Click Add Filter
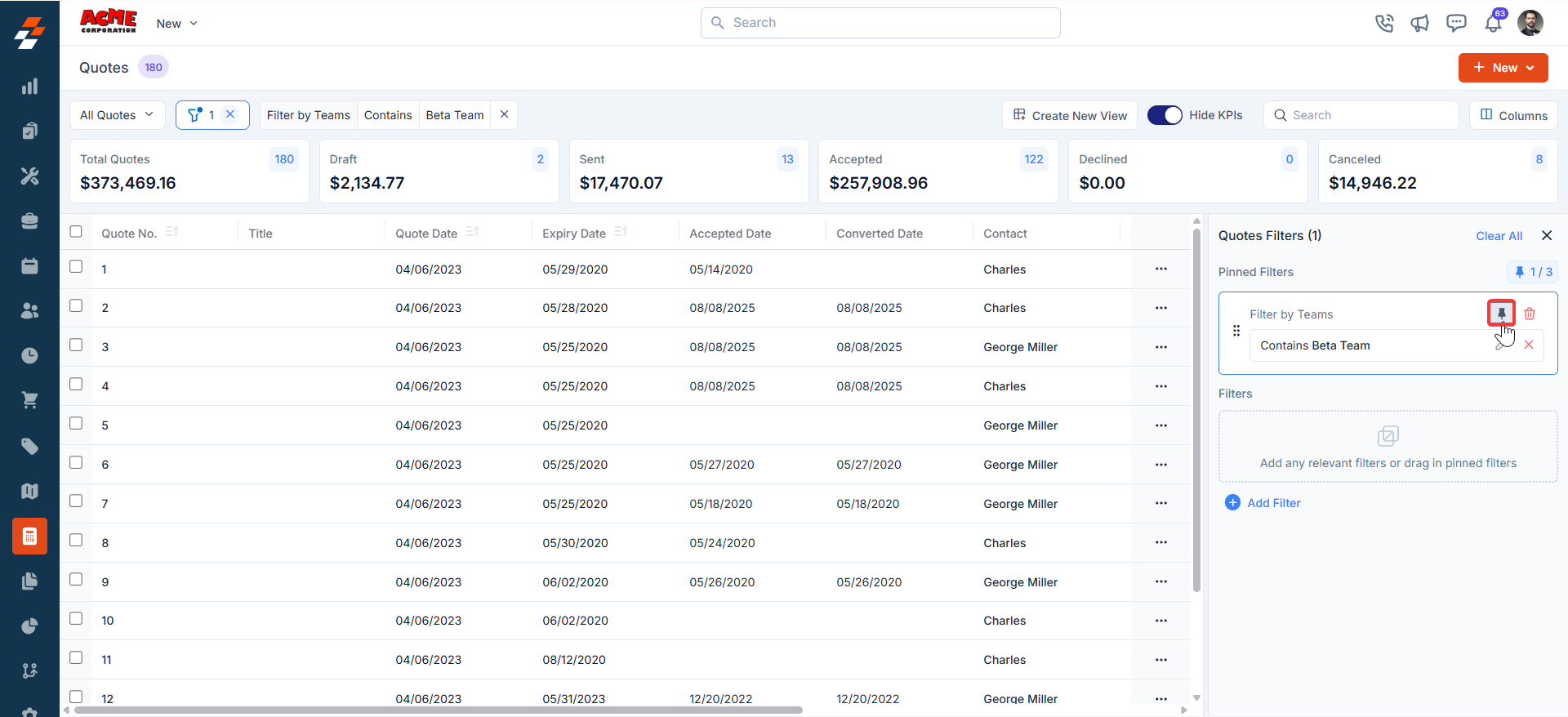1568x717 pixels. pos(1263,503)
